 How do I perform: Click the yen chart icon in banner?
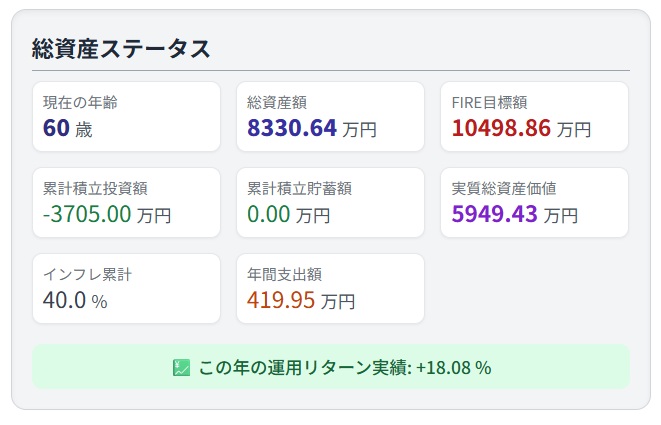point(181,368)
